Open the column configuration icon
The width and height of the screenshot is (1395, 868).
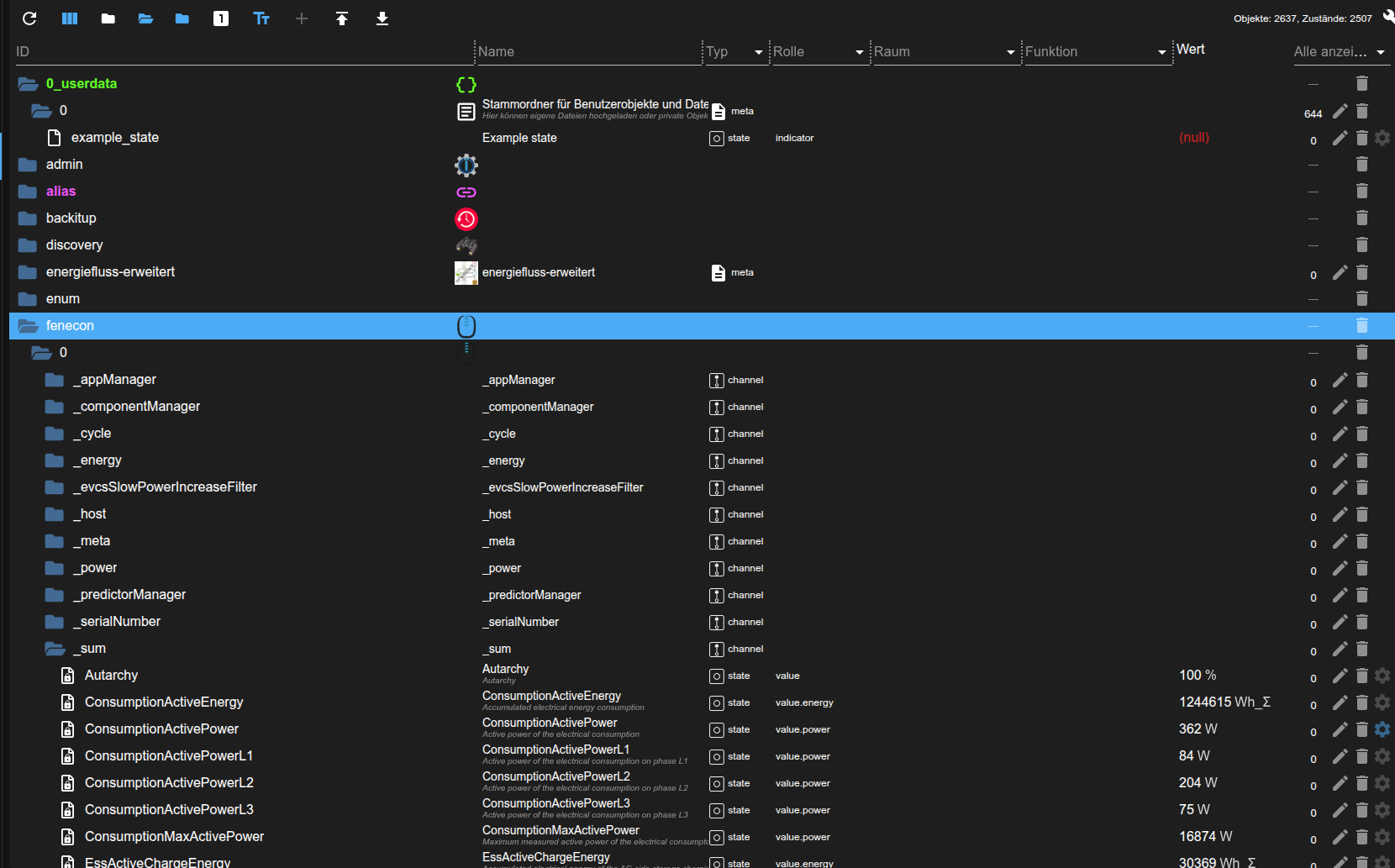pos(70,18)
